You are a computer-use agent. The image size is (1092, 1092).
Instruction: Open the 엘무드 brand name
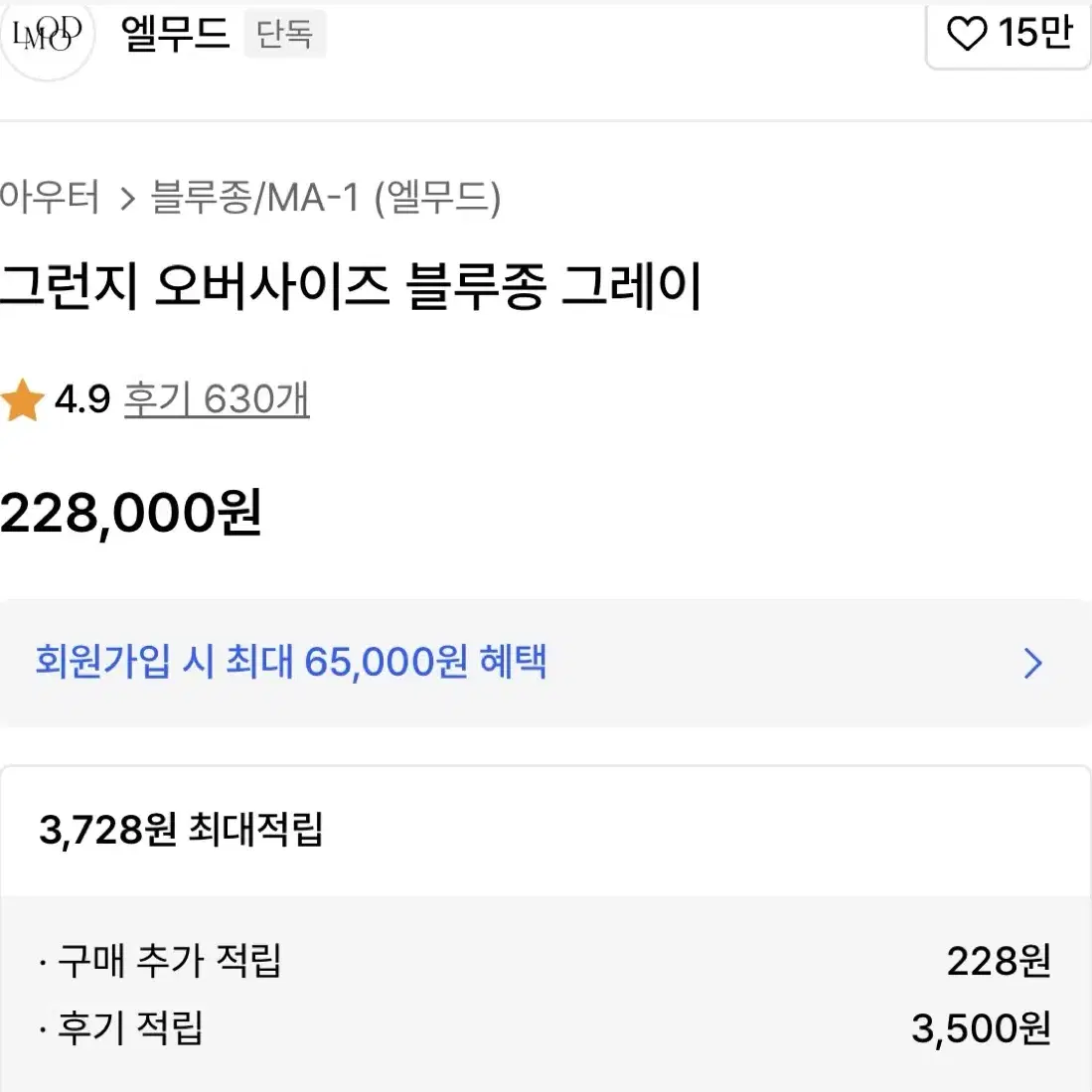[175, 33]
